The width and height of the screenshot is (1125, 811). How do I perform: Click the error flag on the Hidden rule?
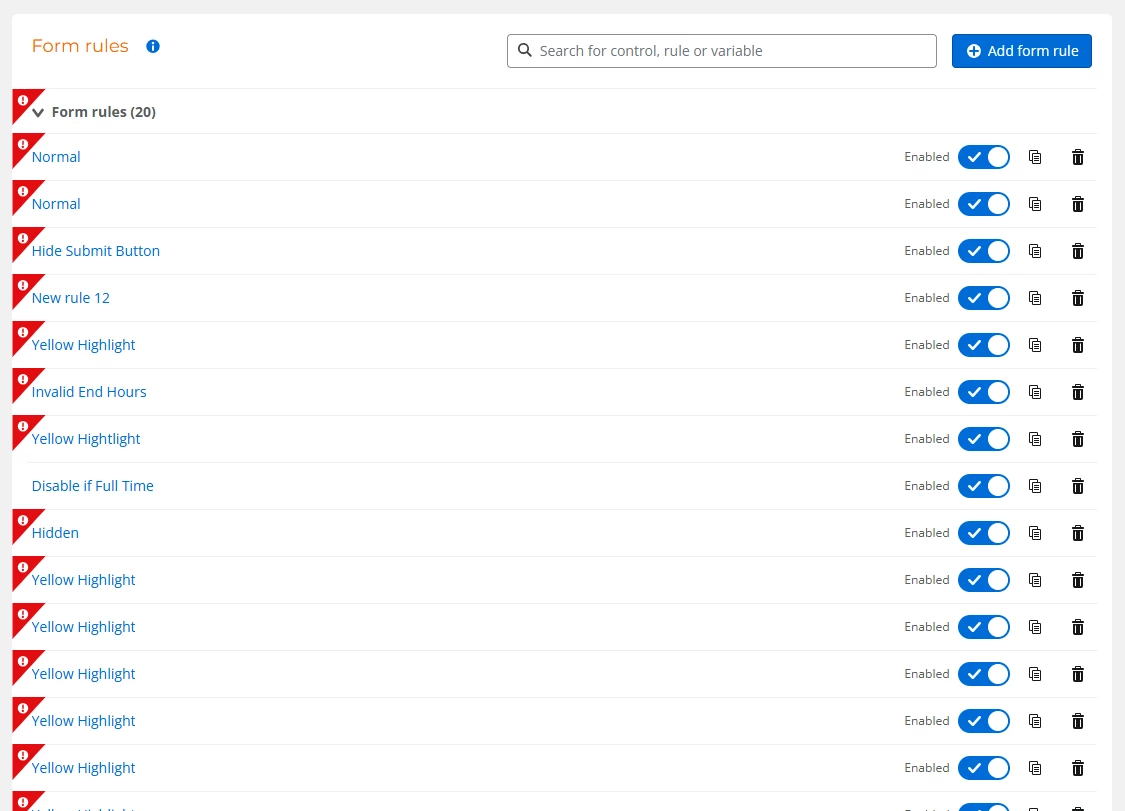pyautogui.click(x=23, y=521)
